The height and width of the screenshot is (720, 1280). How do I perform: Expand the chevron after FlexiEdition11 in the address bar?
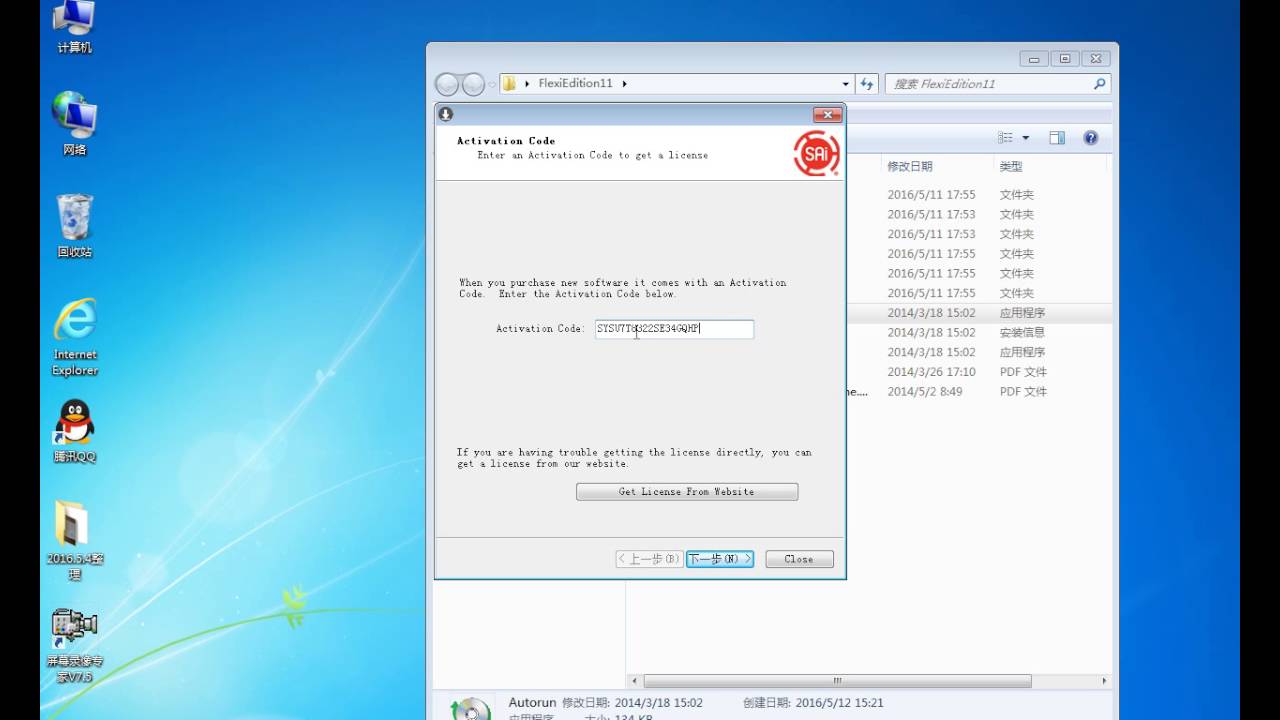624,84
